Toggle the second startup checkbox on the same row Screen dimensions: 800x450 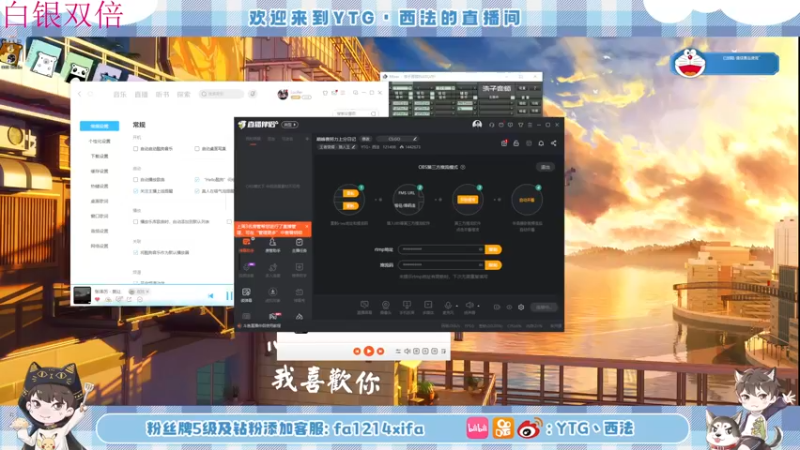[197, 149]
